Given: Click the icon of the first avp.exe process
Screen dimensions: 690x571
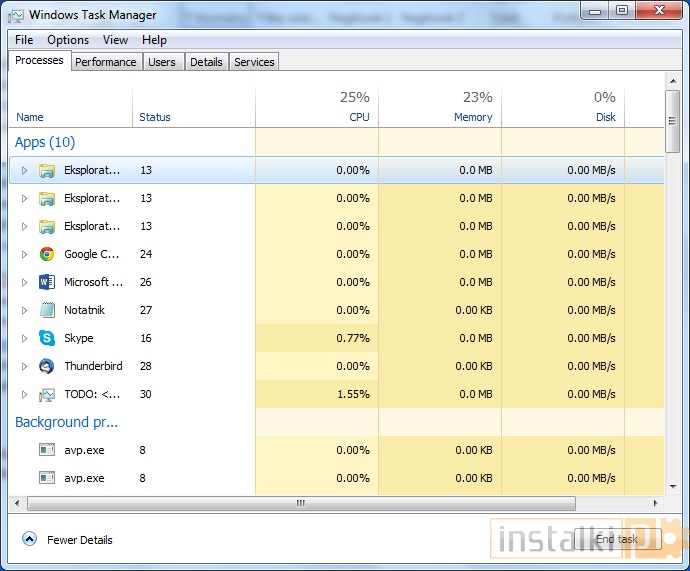Looking at the screenshot, I should click(47, 450).
